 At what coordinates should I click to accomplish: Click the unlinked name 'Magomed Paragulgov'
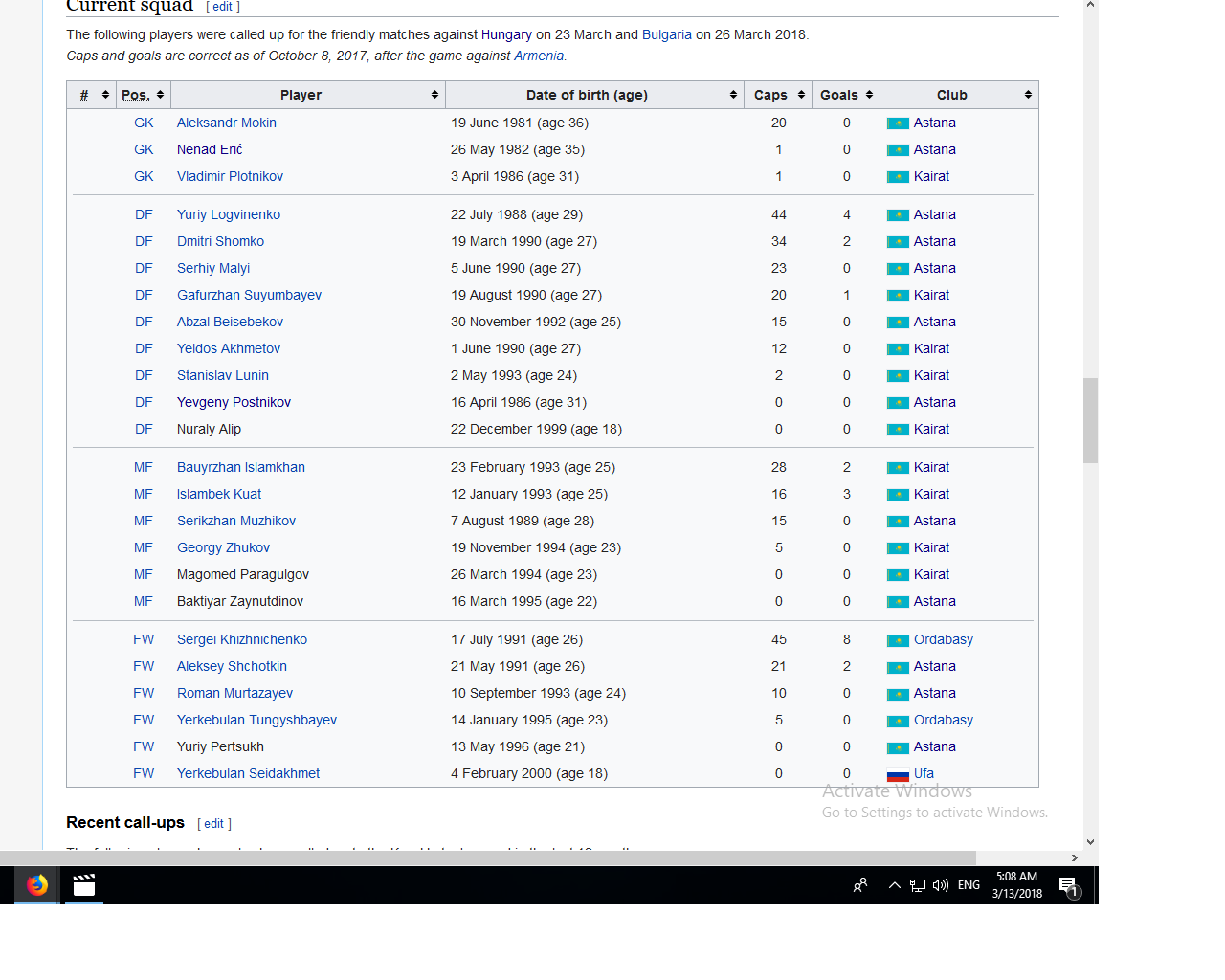(243, 574)
